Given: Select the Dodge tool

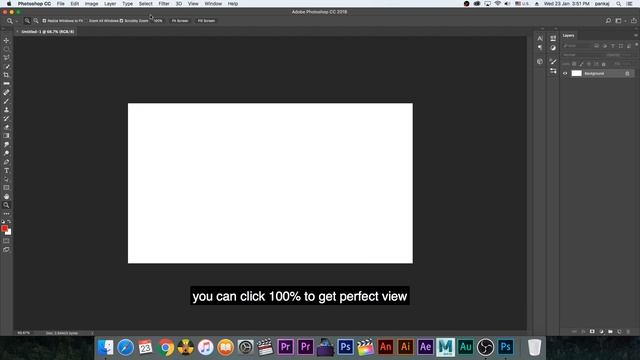Looking at the screenshot, I should coord(6,153).
